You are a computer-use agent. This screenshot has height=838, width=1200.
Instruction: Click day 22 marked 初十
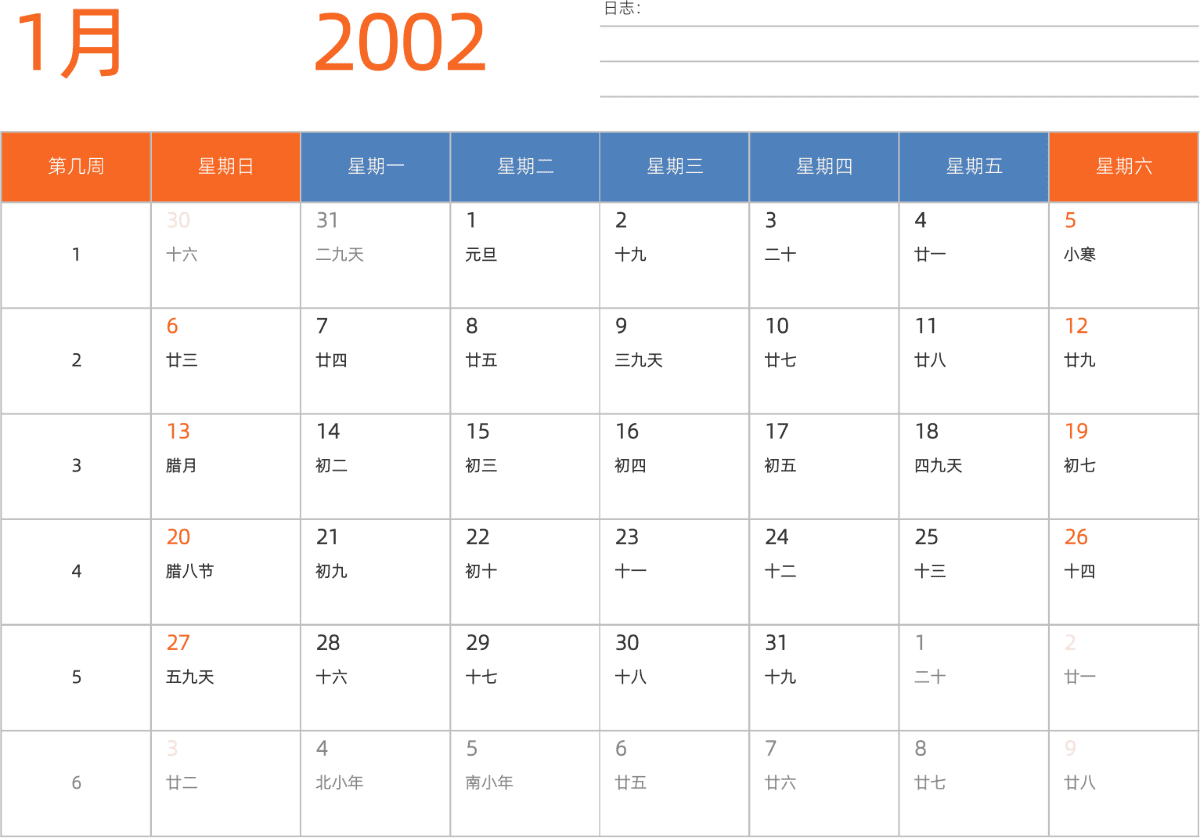coord(525,572)
